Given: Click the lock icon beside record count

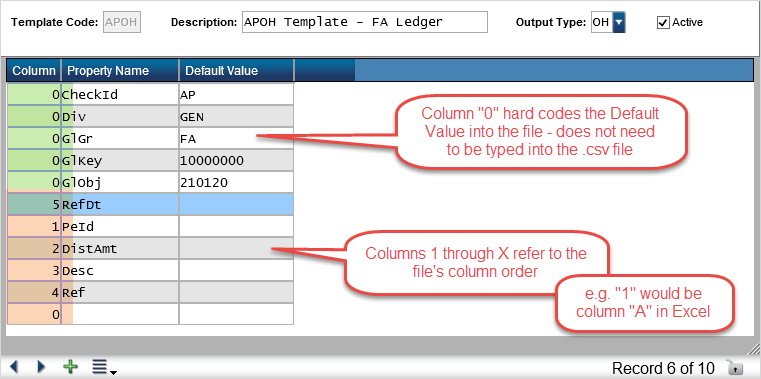Looking at the screenshot, I should pyautogui.click(x=731, y=367).
